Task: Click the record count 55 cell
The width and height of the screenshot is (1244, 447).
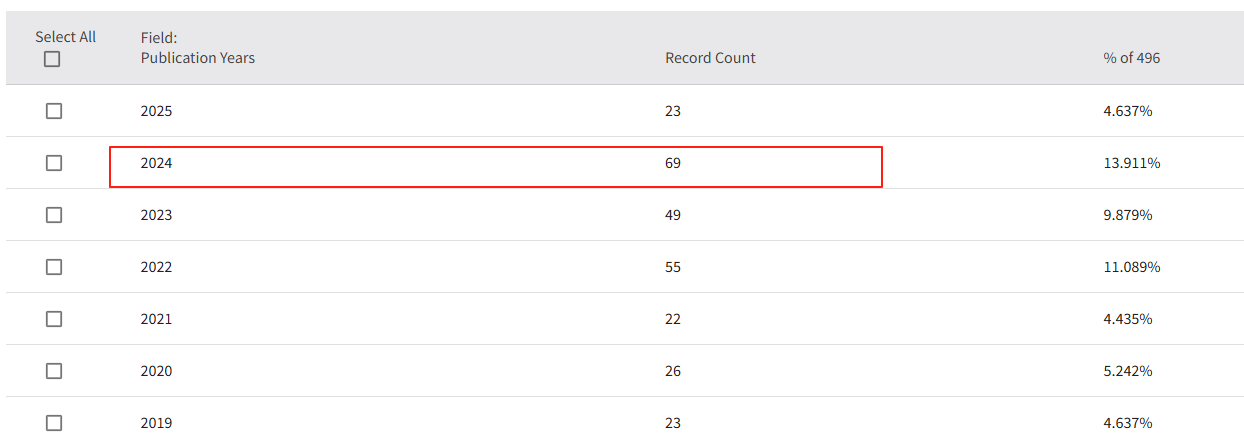Action: click(673, 267)
